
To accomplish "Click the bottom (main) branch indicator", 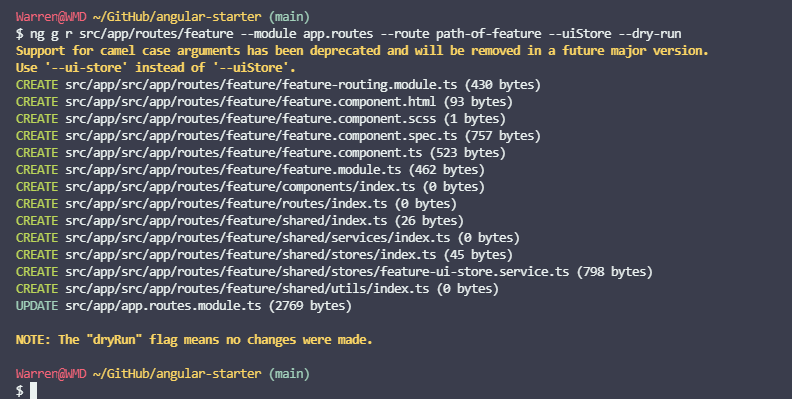I will [x=289, y=374].
